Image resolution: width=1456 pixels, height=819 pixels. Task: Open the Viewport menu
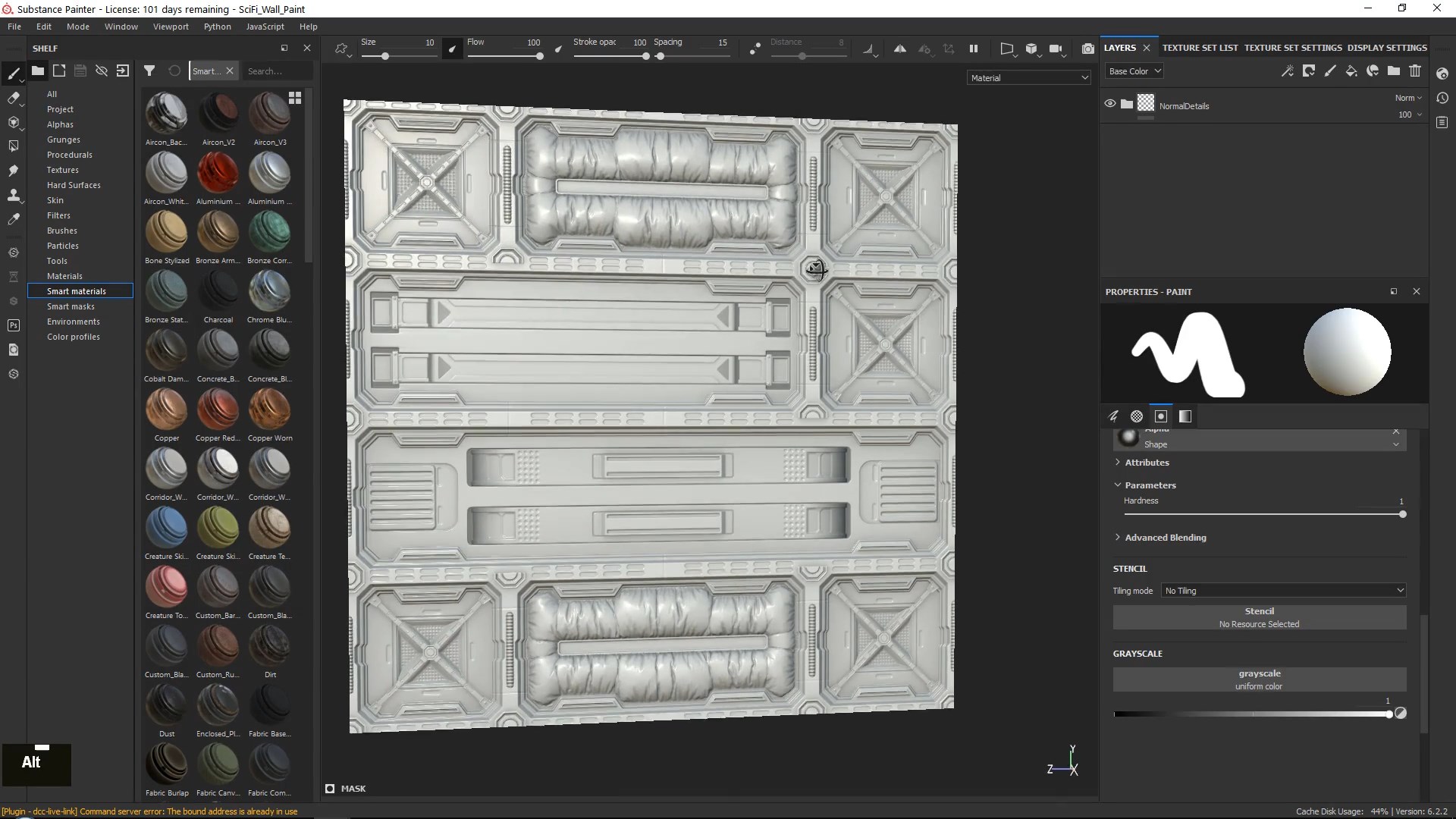[x=171, y=27]
